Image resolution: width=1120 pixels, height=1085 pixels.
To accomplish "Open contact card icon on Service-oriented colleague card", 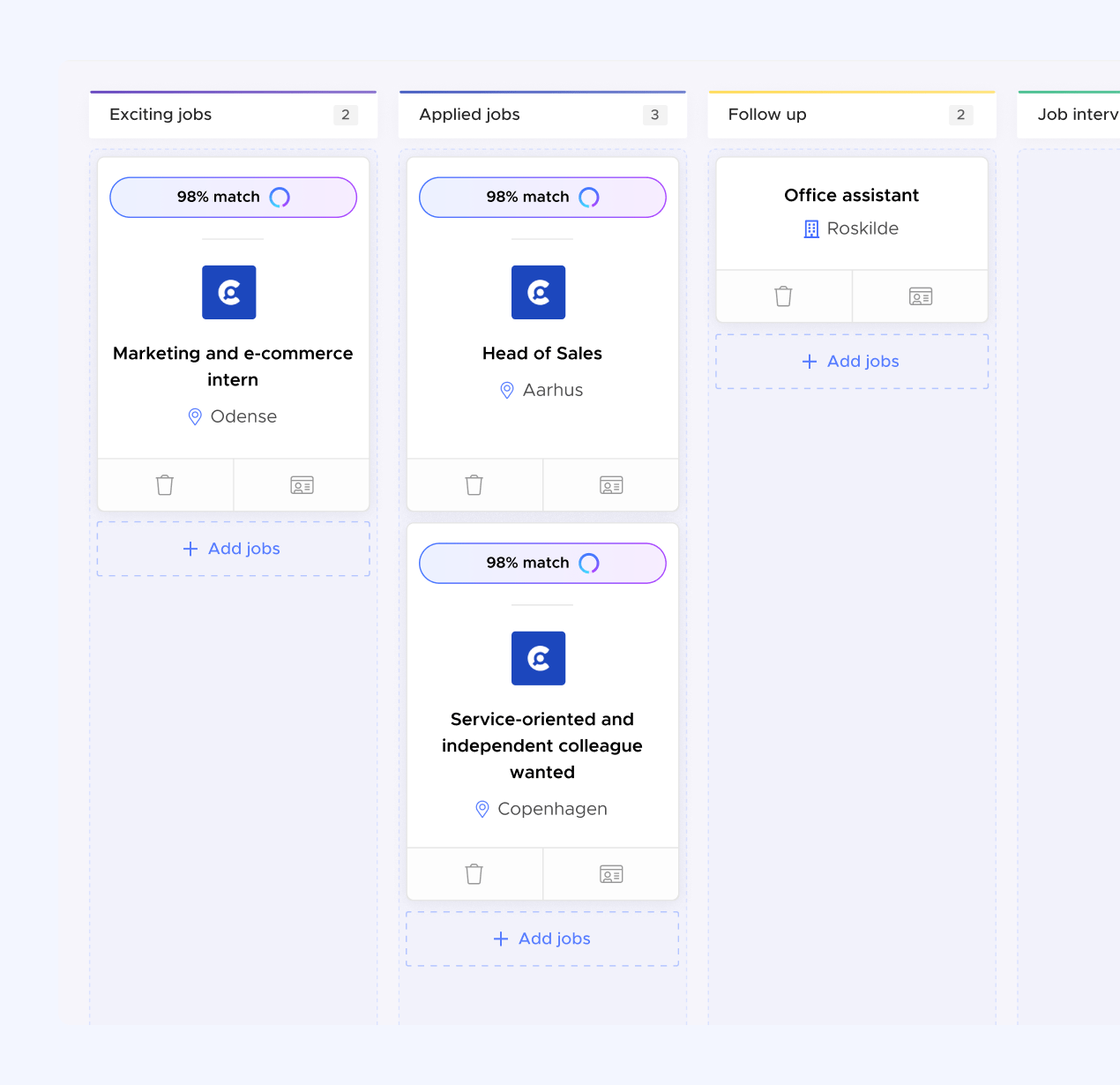I will [x=610, y=873].
